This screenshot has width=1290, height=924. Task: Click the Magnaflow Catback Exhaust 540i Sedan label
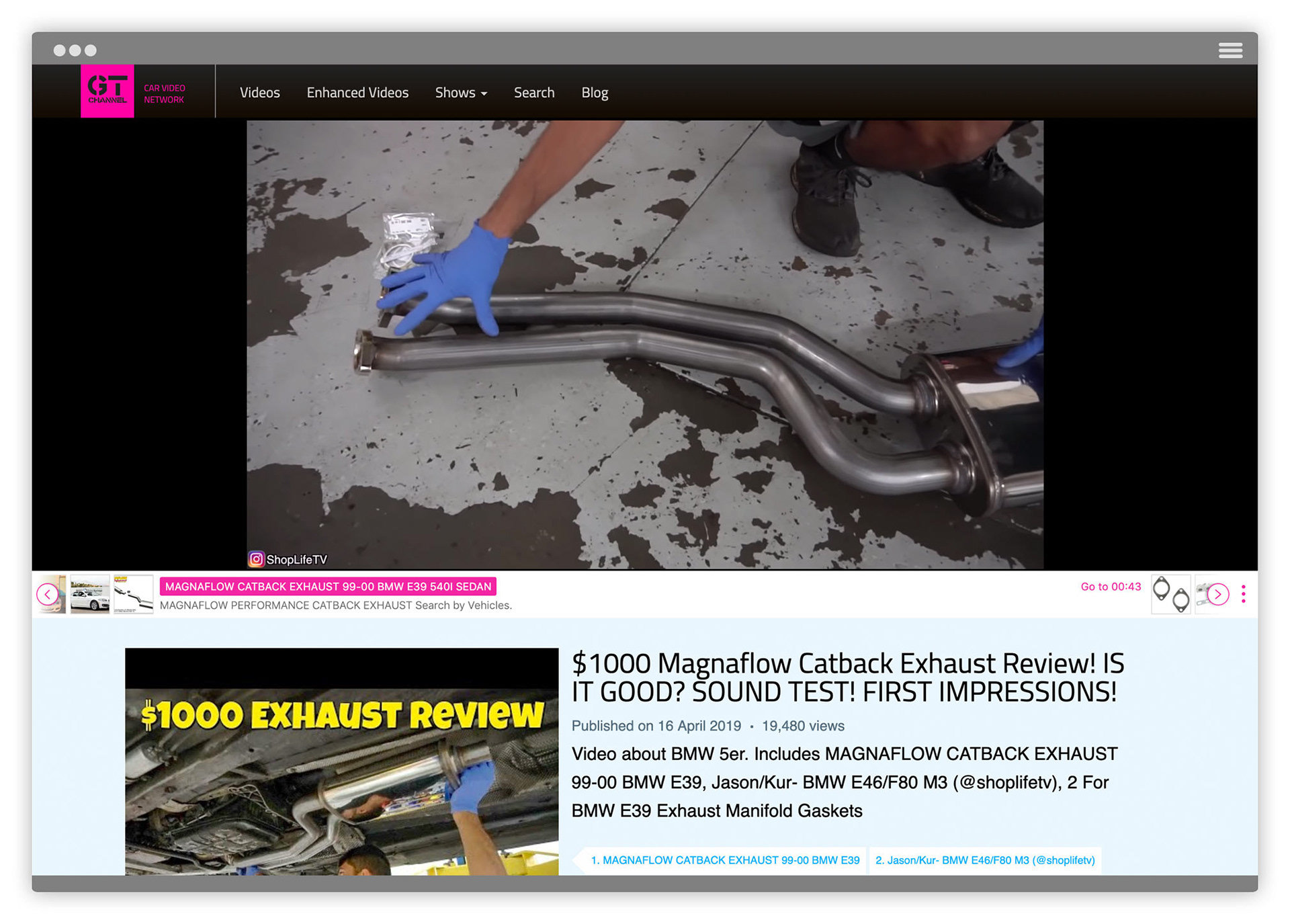[x=328, y=586]
